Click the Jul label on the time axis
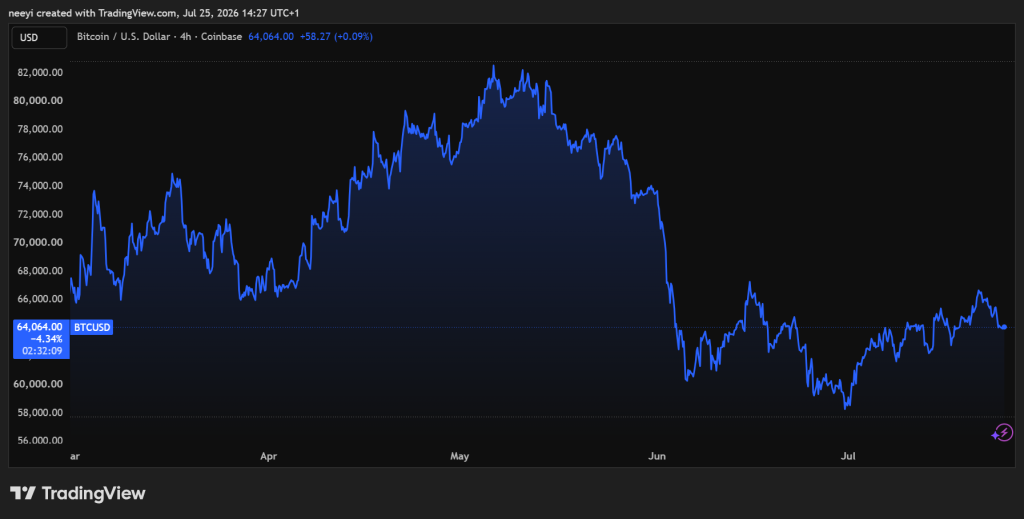Viewport: 1024px width, 519px height. pyautogui.click(x=848, y=456)
